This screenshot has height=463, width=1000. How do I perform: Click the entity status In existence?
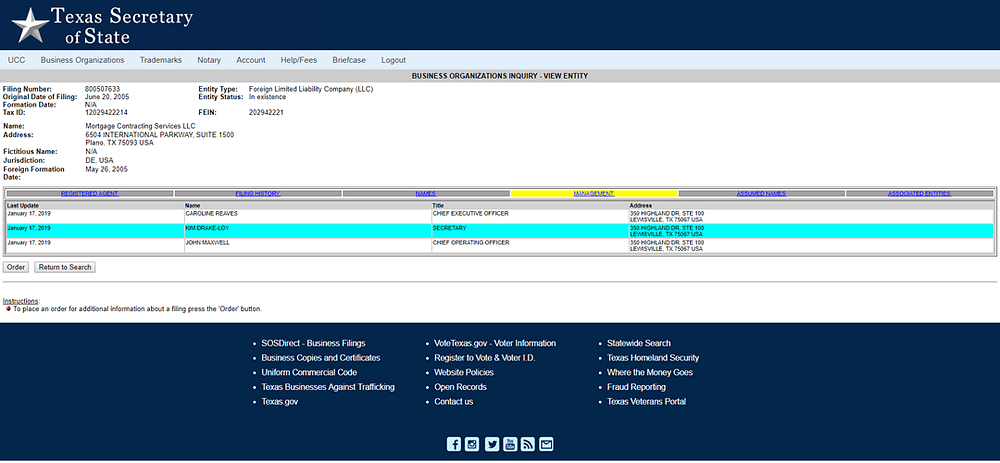pyautogui.click(x=267, y=97)
